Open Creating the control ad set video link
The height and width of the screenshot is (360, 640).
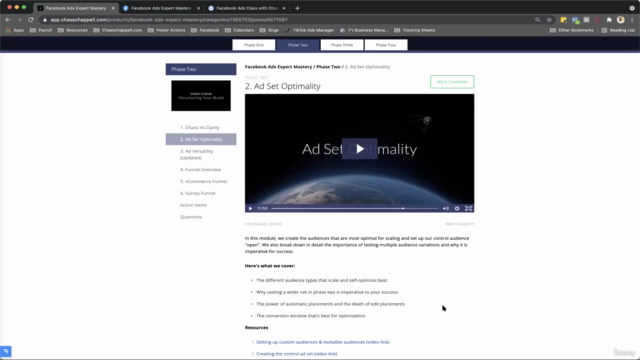296,354
